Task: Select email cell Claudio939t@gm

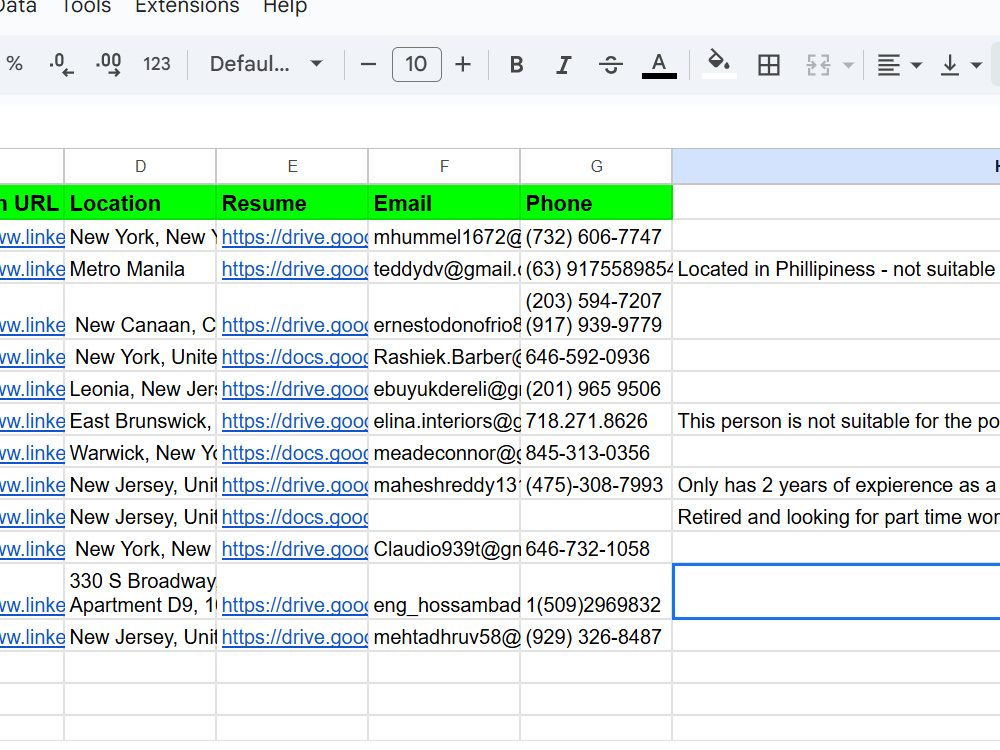Action: pos(444,549)
